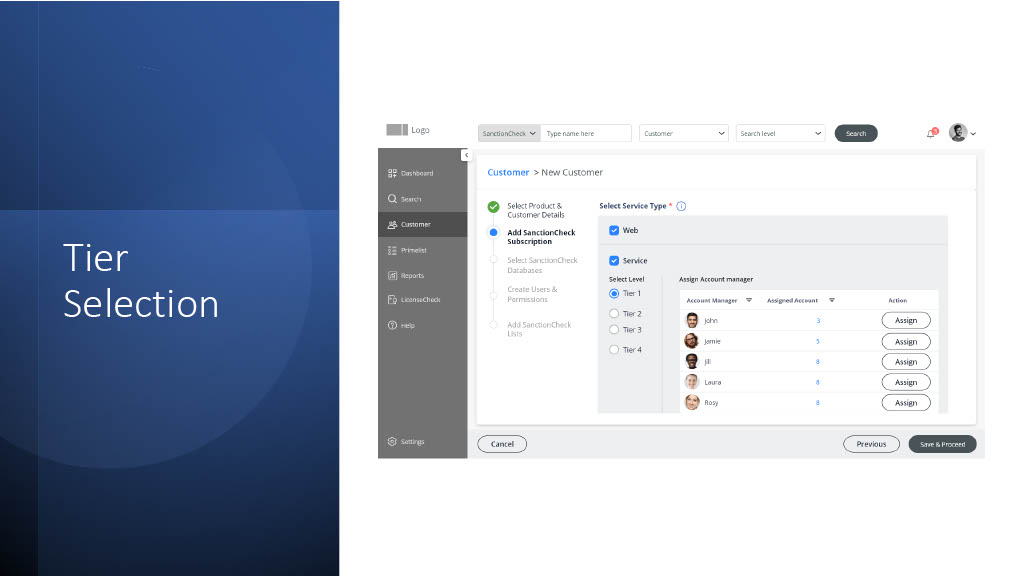Open LicenseCheck from the sidebar menu
Image resolution: width=1024 pixels, height=576 pixels.
point(423,300)
